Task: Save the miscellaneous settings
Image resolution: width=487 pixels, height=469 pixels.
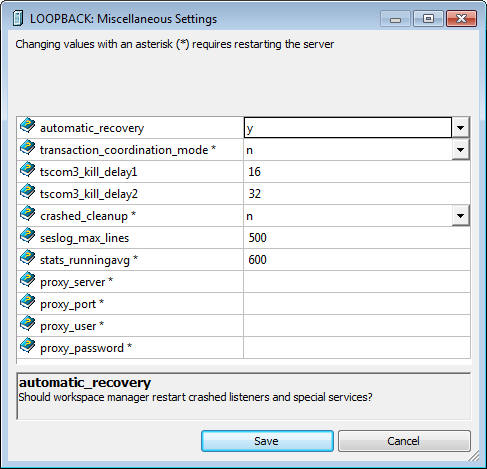Action: (x=267, y=441)
